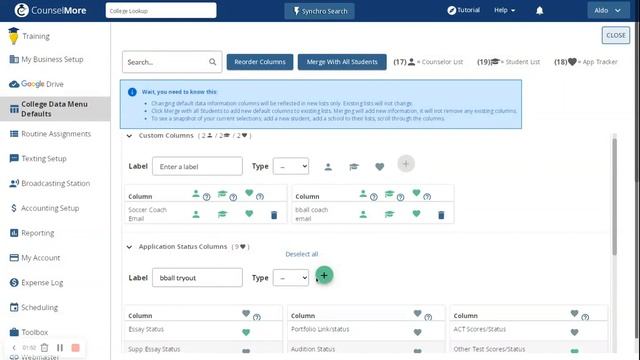640x360 pixels.
Task: Open the Aldo user menu
Action: click(x=608, y=11)
